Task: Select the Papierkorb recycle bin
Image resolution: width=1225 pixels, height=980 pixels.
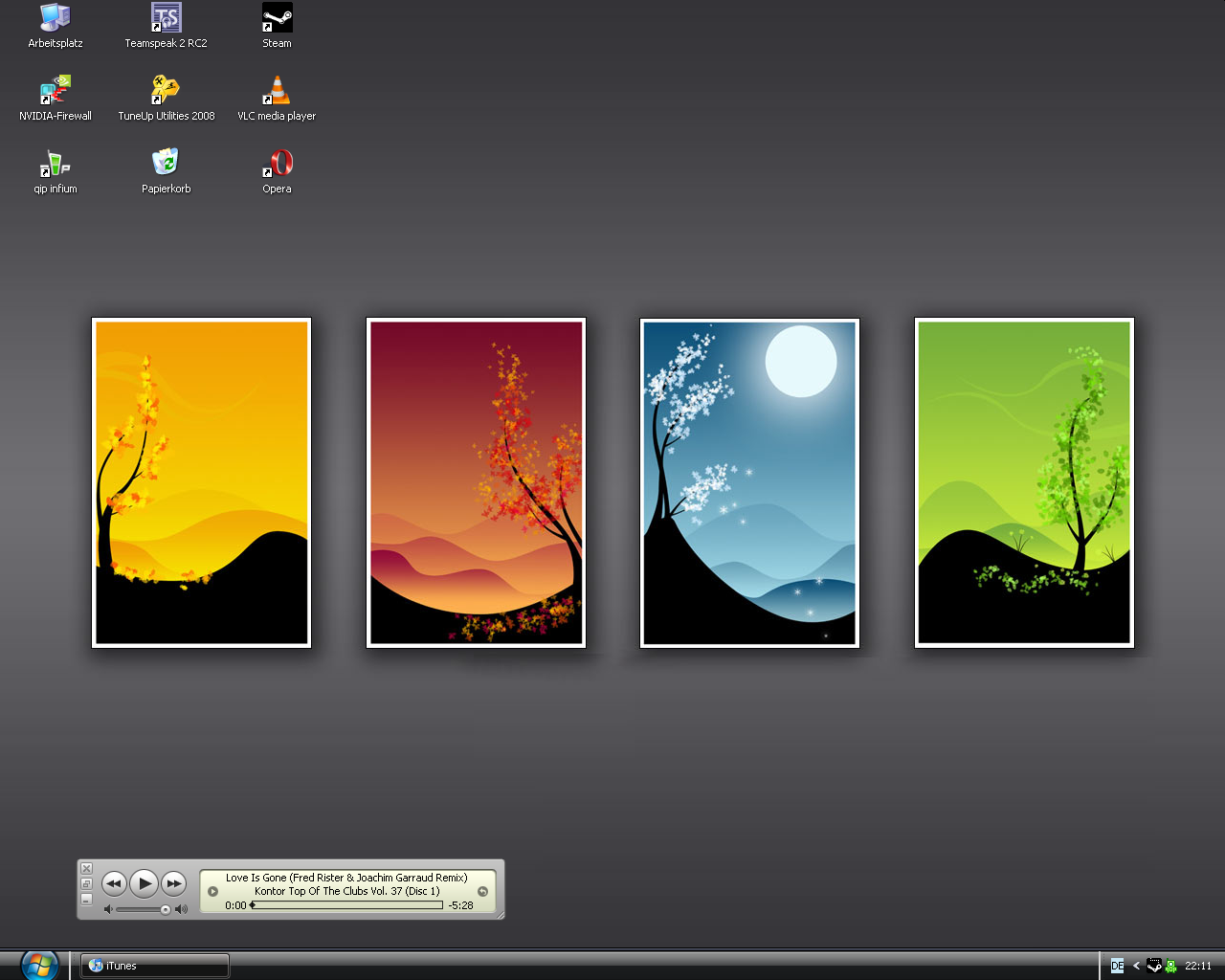Action: coord(166,171)
